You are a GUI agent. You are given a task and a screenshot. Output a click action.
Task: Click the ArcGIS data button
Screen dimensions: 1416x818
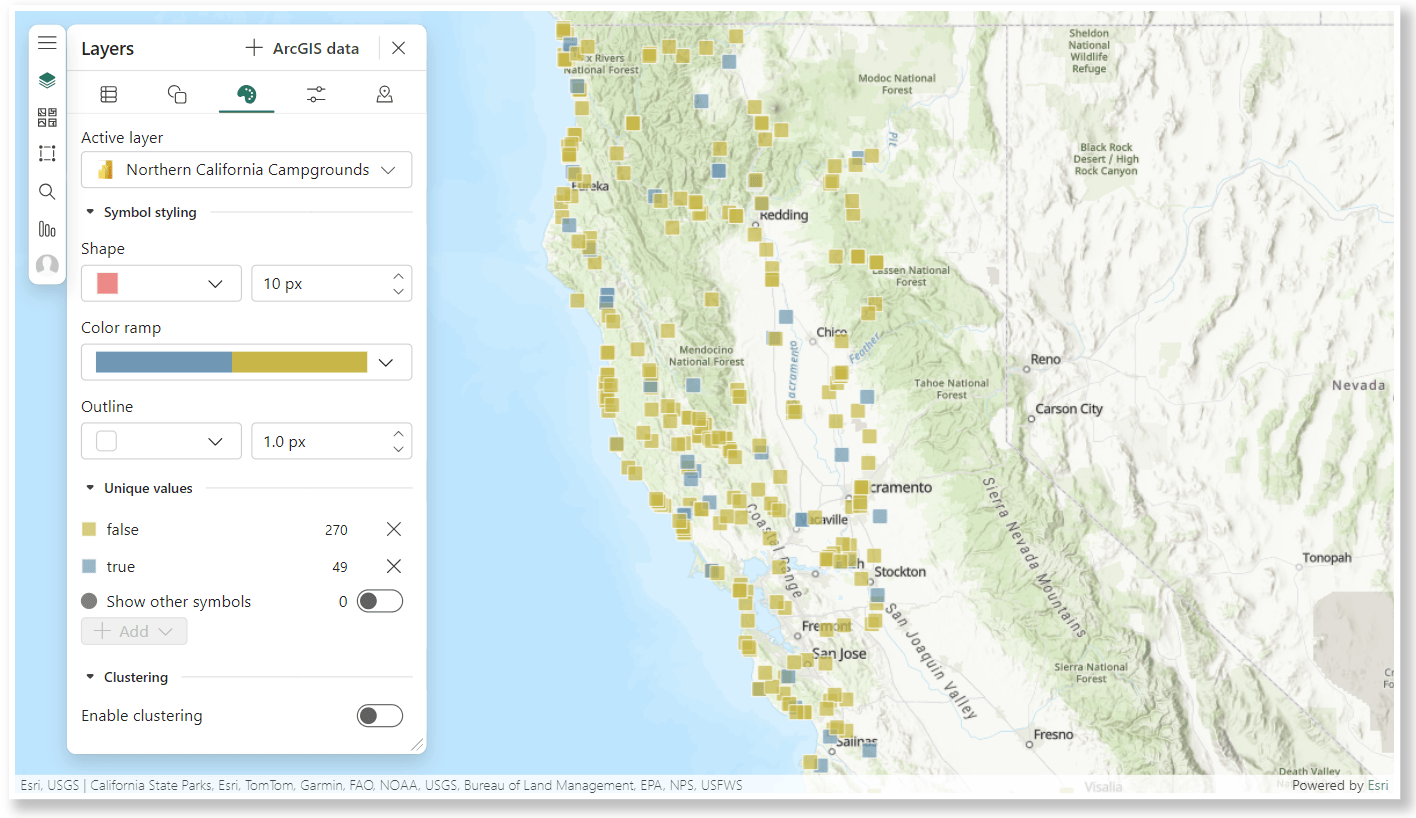302,48
